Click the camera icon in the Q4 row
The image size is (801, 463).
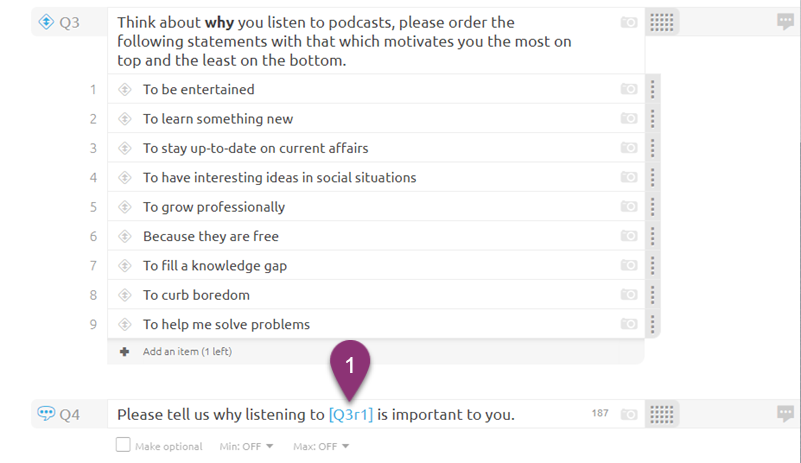pos(629,414)
